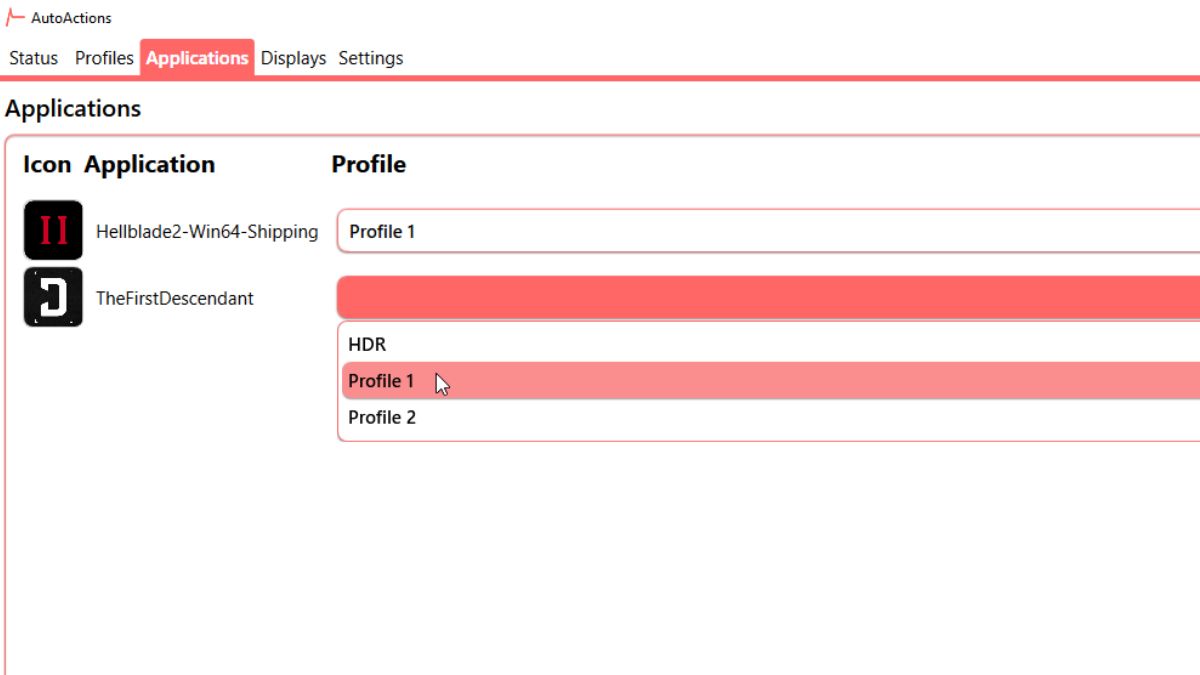Image resolution: width=1200 pixels, height=675 pixels.
Task: Click the Application column header
Action: (x=150, y=164)
